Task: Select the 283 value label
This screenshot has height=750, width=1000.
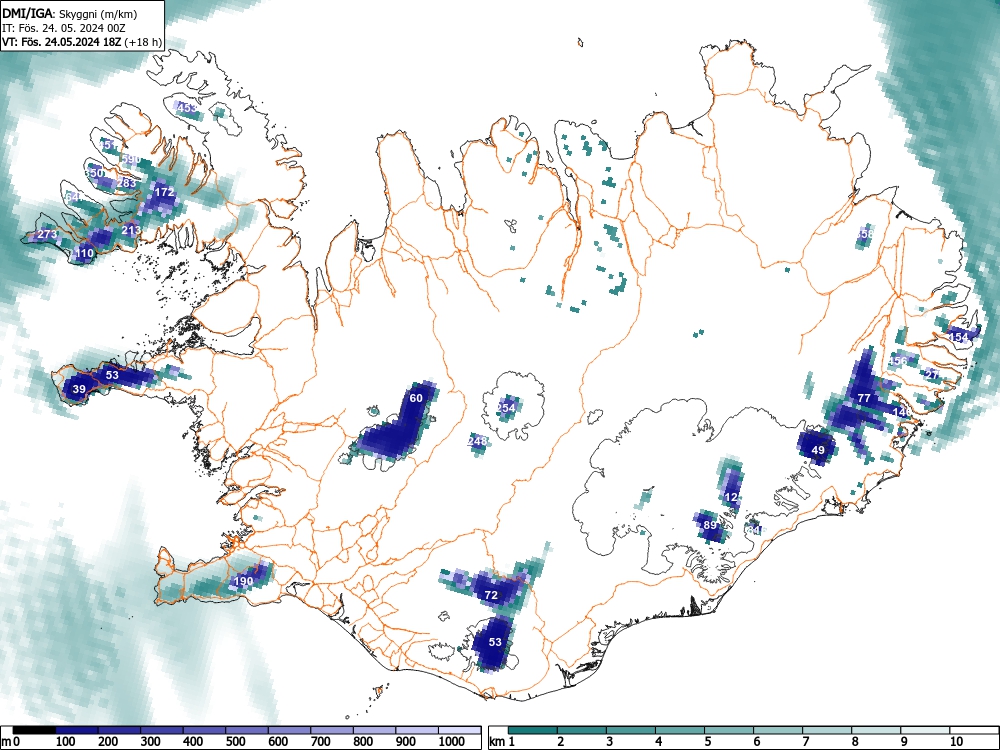Action: [127, 183]
